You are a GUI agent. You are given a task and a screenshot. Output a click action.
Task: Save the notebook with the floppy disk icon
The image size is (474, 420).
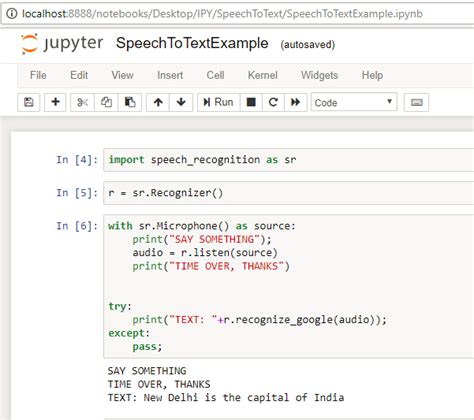pyautogui.click(x=29, y=102)
